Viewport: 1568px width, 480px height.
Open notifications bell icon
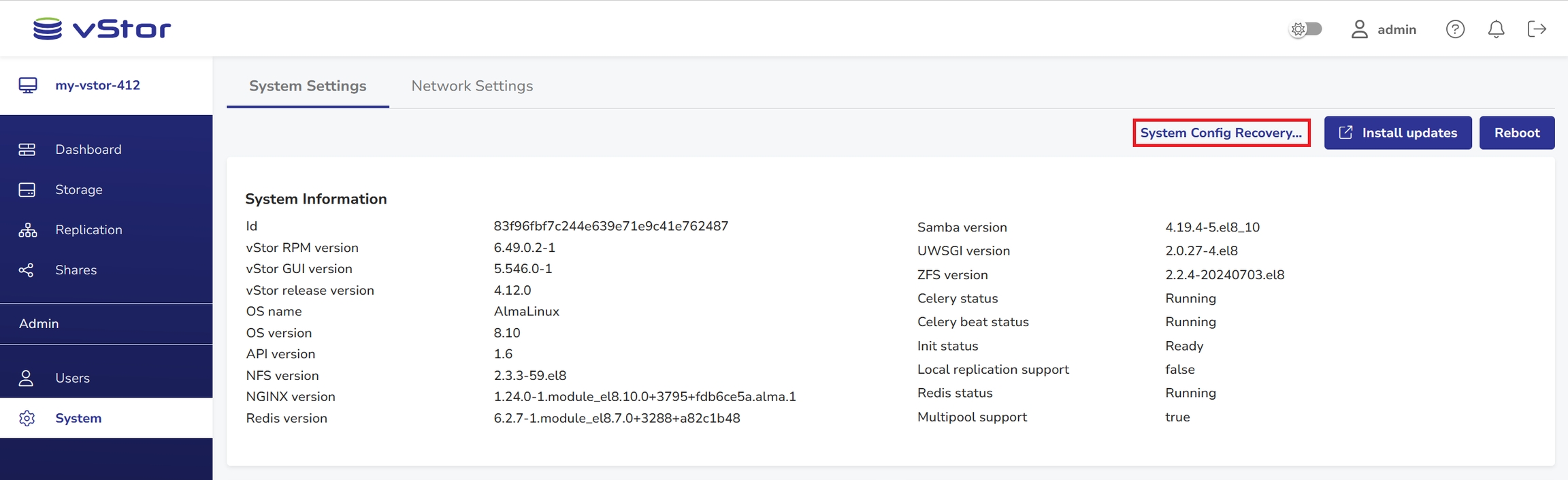pos(1496,29)
